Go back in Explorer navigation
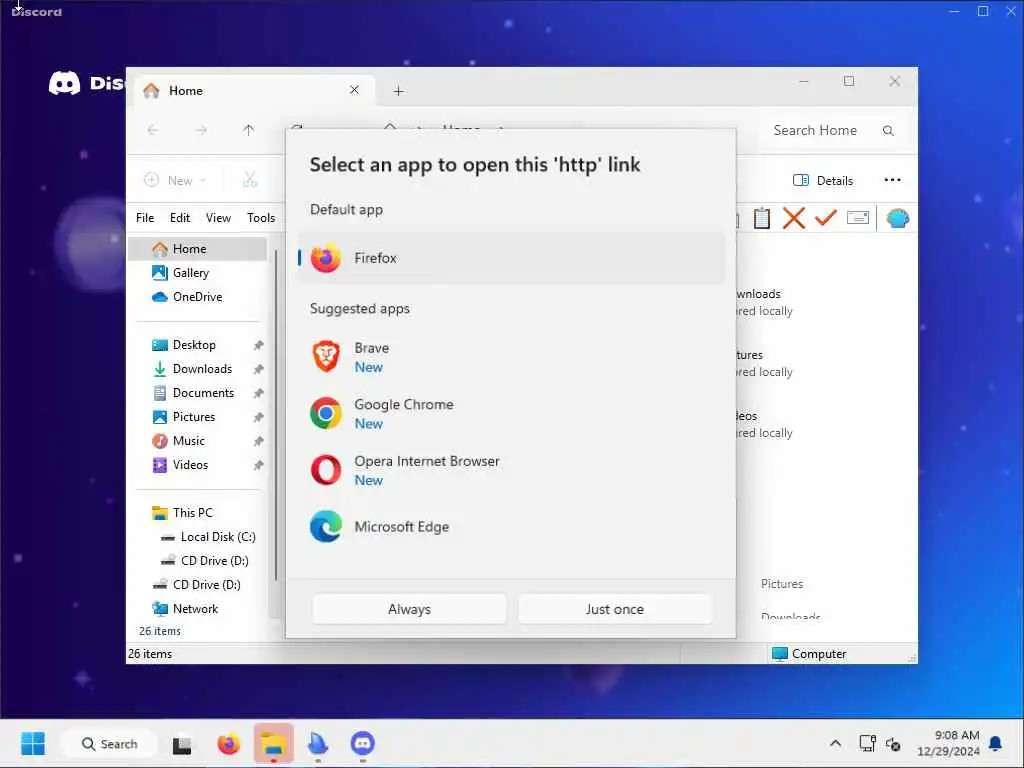 click(x=153, y=130)
